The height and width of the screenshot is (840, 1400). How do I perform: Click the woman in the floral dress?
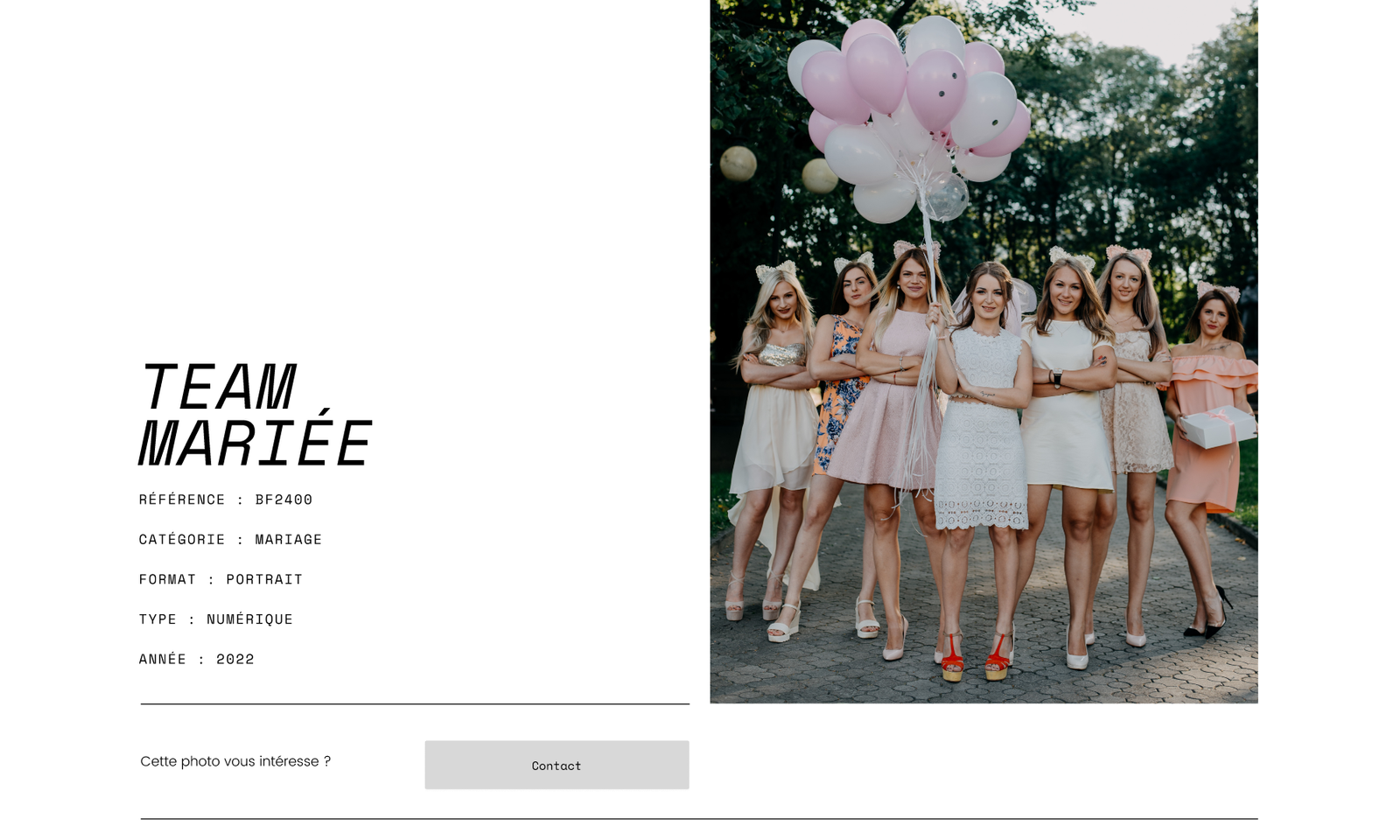(842, 385)
